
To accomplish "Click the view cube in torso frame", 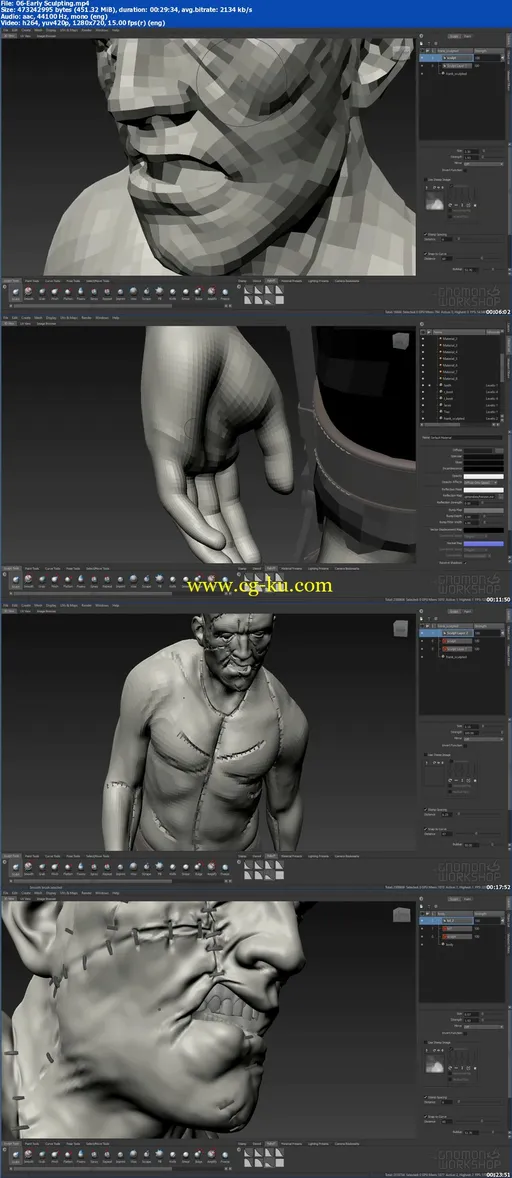I will (x=402, y=627).
